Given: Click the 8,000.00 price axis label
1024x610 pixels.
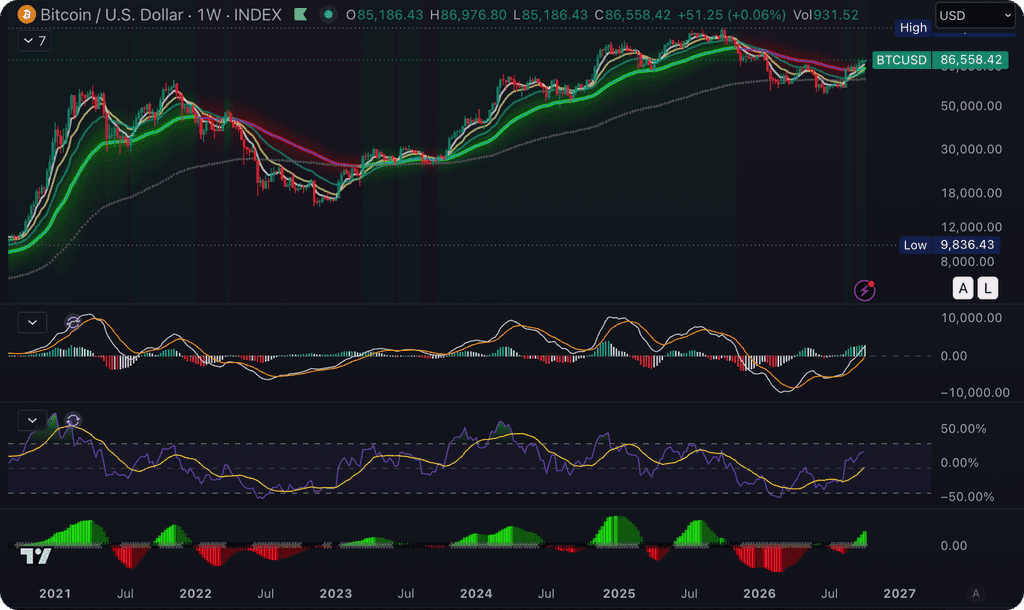Looking at the screenshot, I should tap(967, 261).
